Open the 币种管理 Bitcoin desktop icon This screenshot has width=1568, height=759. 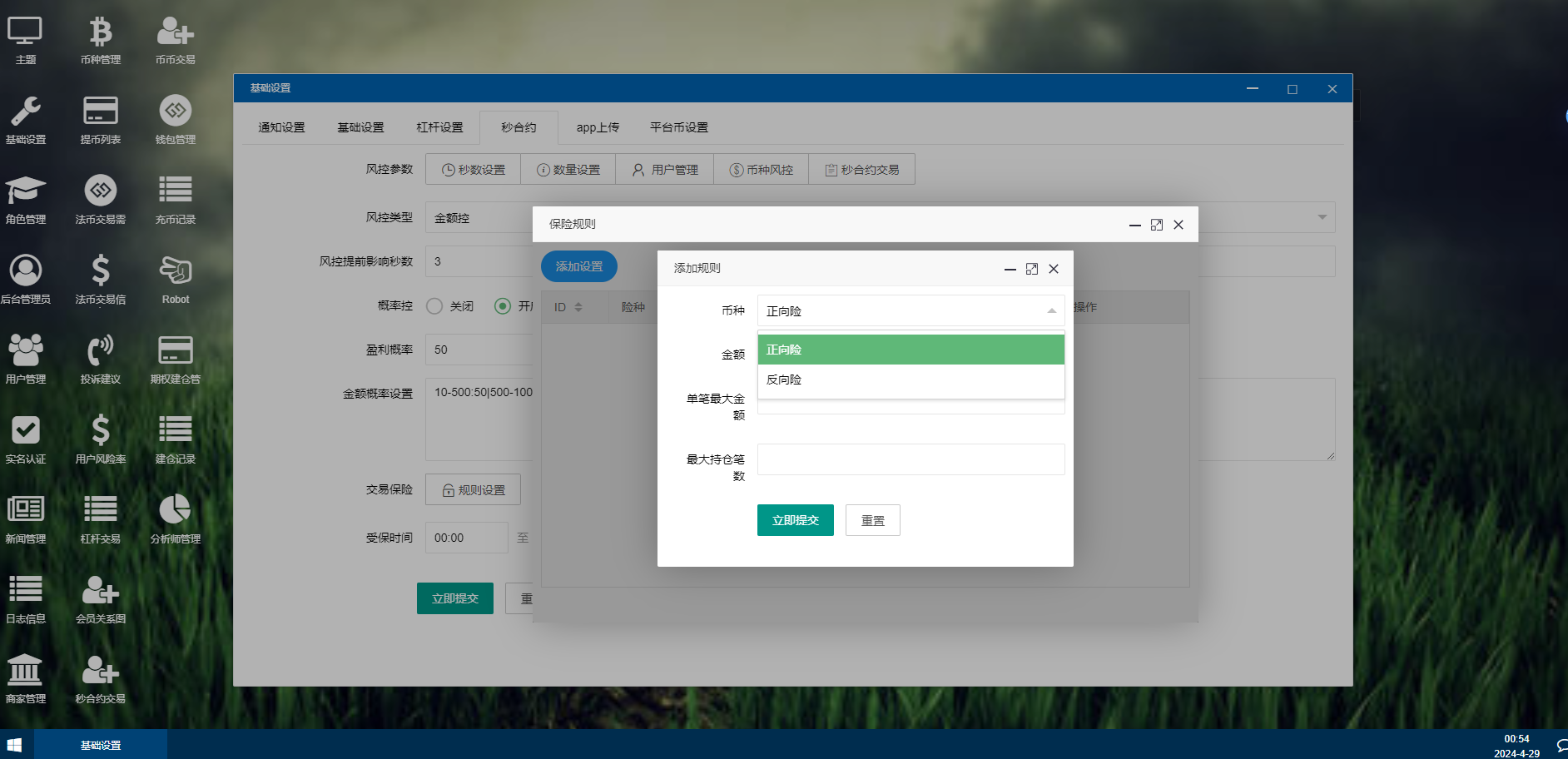(x=101, y=39)
